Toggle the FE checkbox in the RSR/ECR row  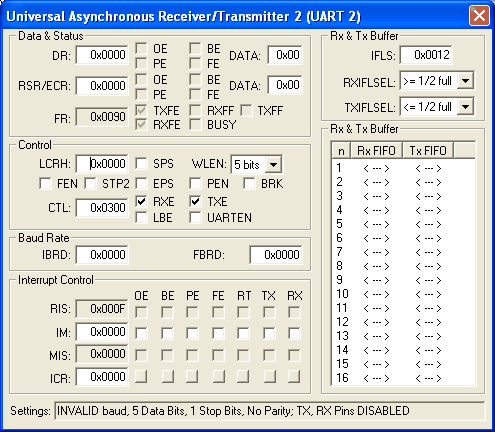coord(195,94)
